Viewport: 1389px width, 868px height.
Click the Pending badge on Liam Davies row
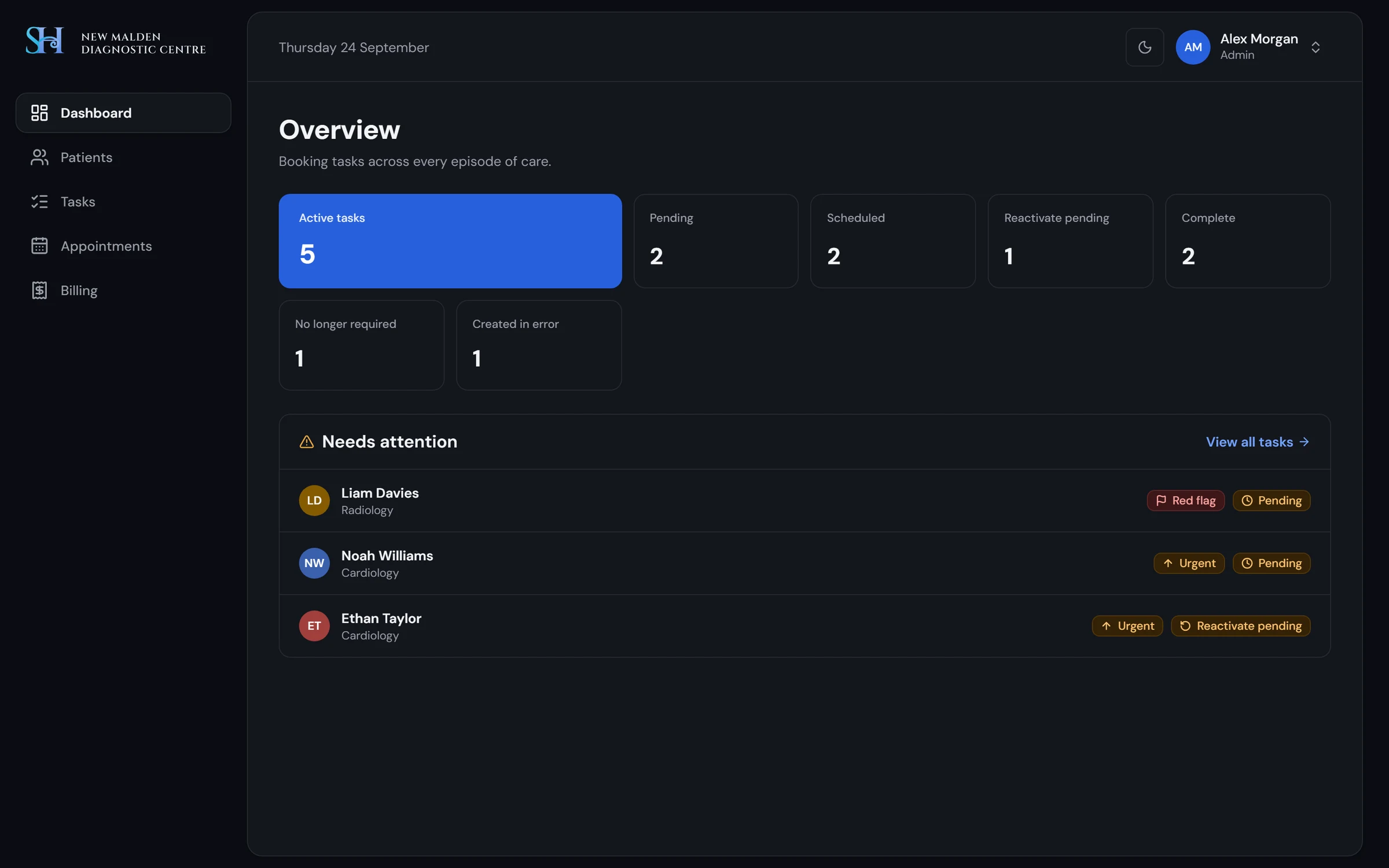(1271, 501)
